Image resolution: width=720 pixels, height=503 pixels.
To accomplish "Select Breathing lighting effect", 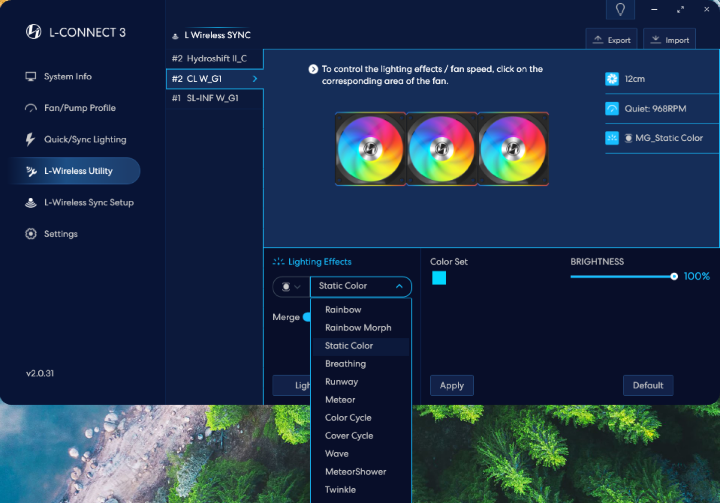I will pos(345,364).
